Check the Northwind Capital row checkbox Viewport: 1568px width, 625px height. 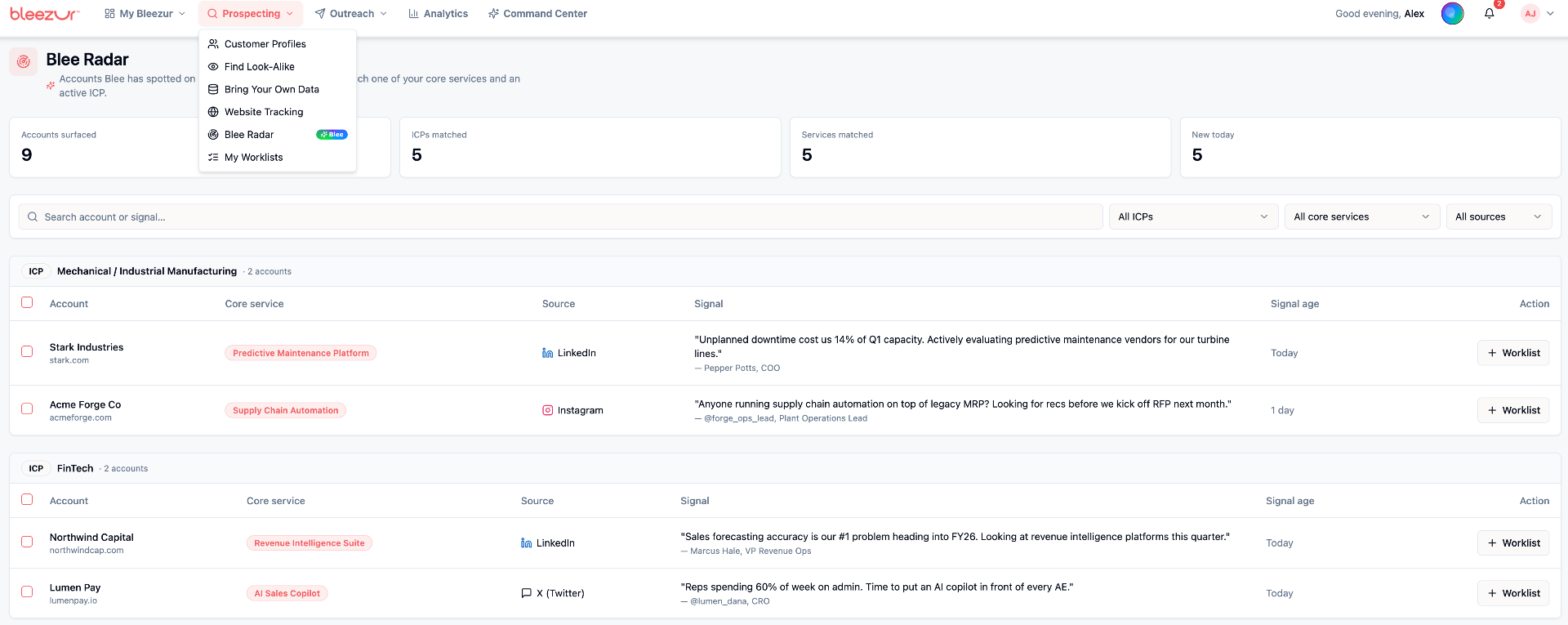click(27, 542)
